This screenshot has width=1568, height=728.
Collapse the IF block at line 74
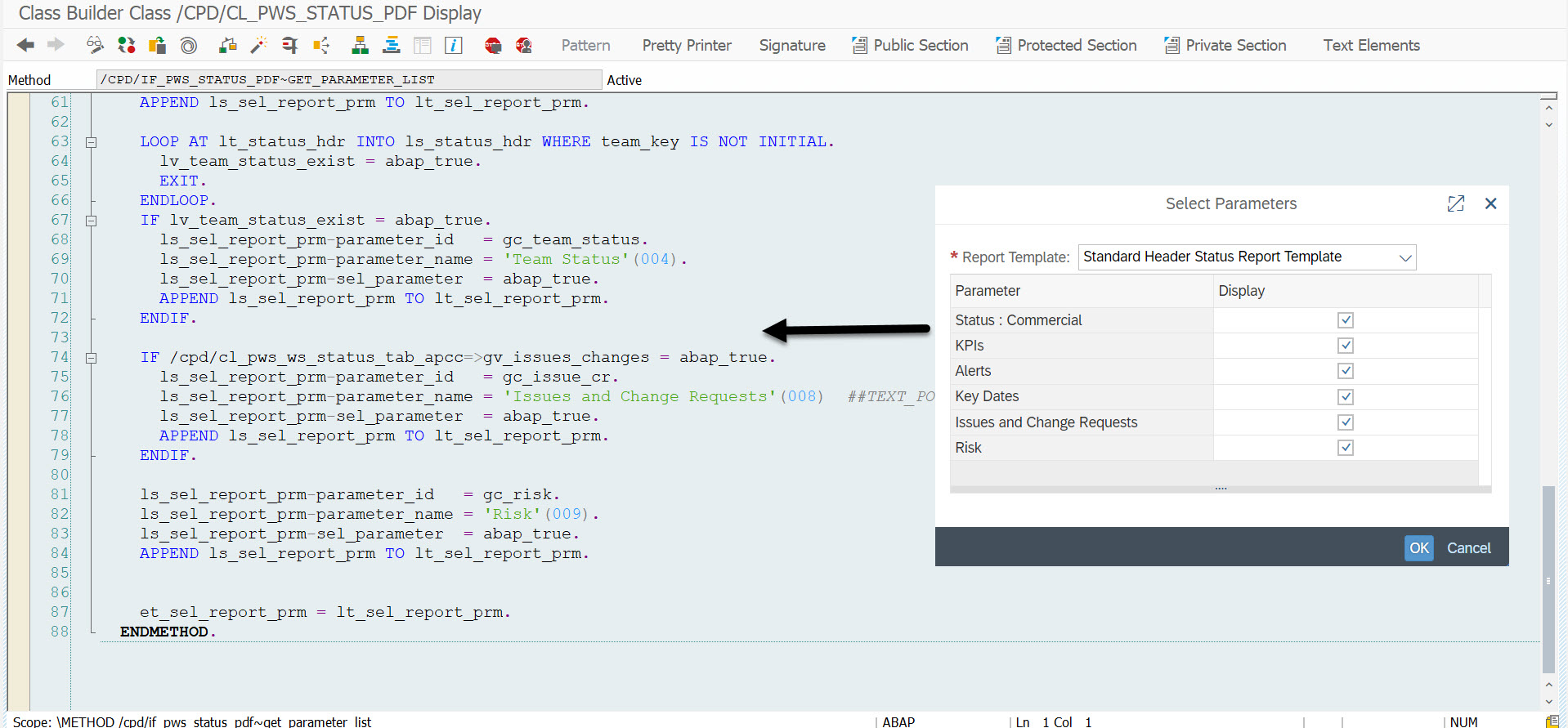pyautogui.click(x=92, y=358)
